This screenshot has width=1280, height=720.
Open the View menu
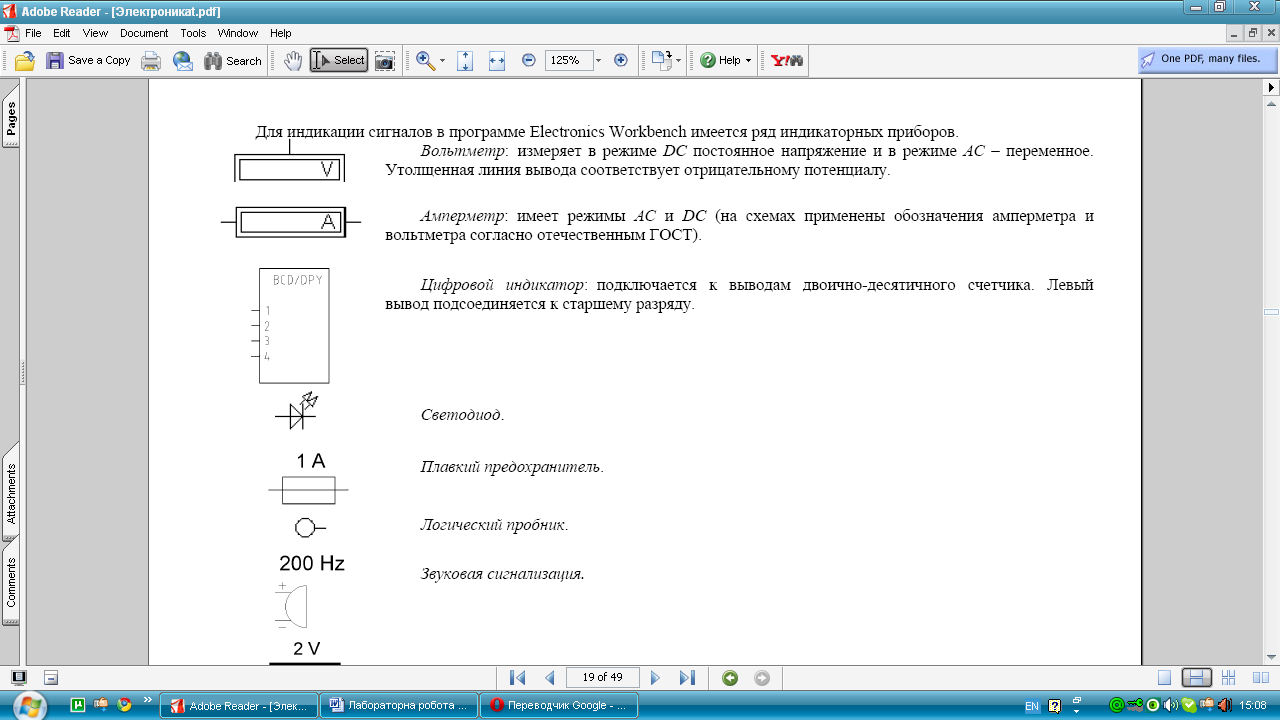[95, 33]
